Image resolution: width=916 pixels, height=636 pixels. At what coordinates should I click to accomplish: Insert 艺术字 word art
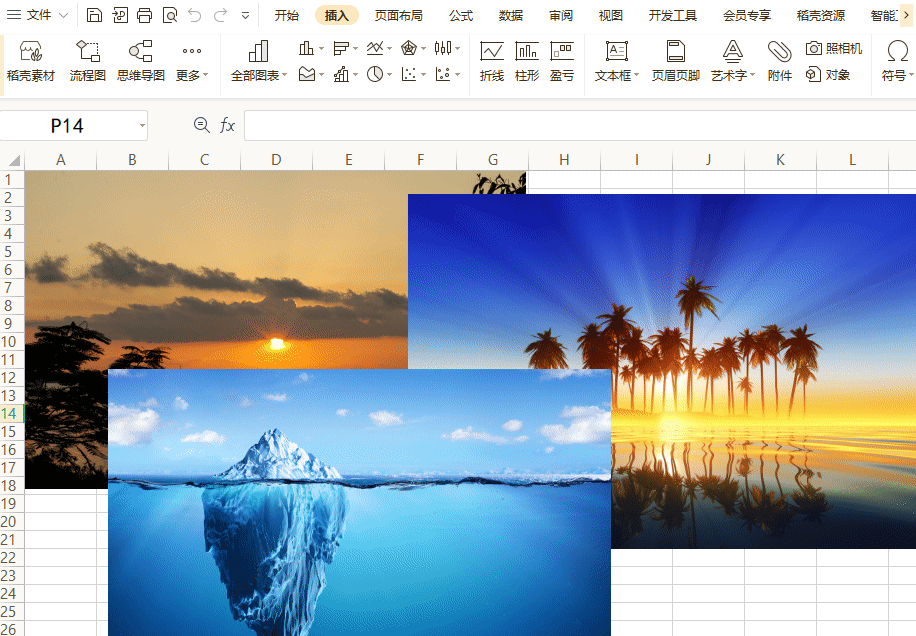click(733, 61)
